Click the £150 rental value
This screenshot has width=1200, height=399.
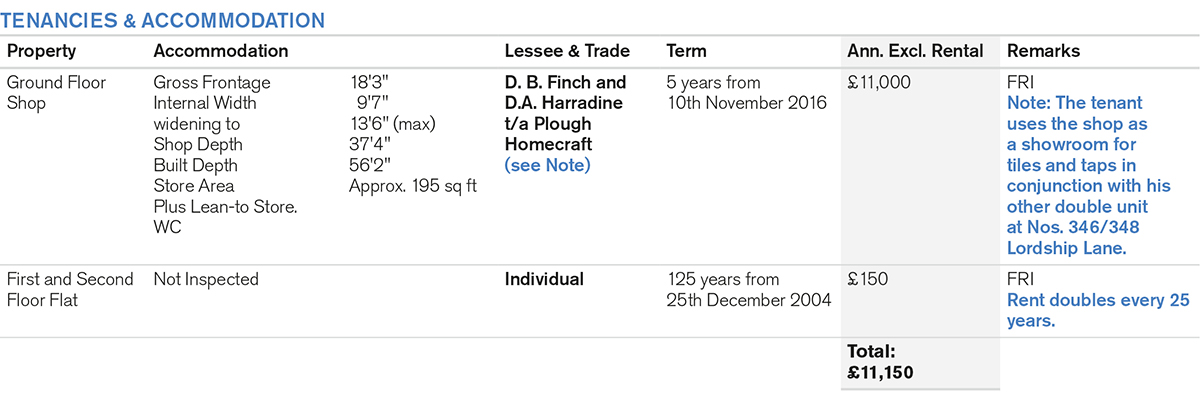tap(867, 280)
